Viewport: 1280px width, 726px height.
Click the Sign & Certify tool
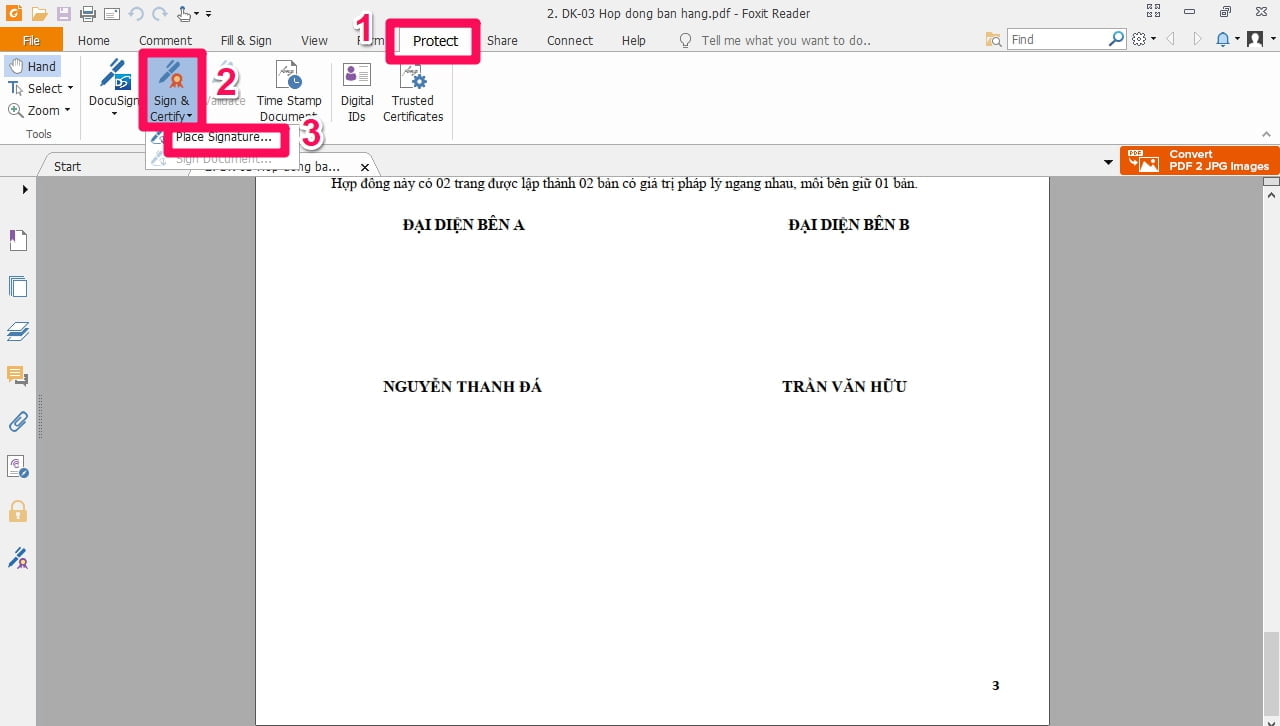click(171, 90)
